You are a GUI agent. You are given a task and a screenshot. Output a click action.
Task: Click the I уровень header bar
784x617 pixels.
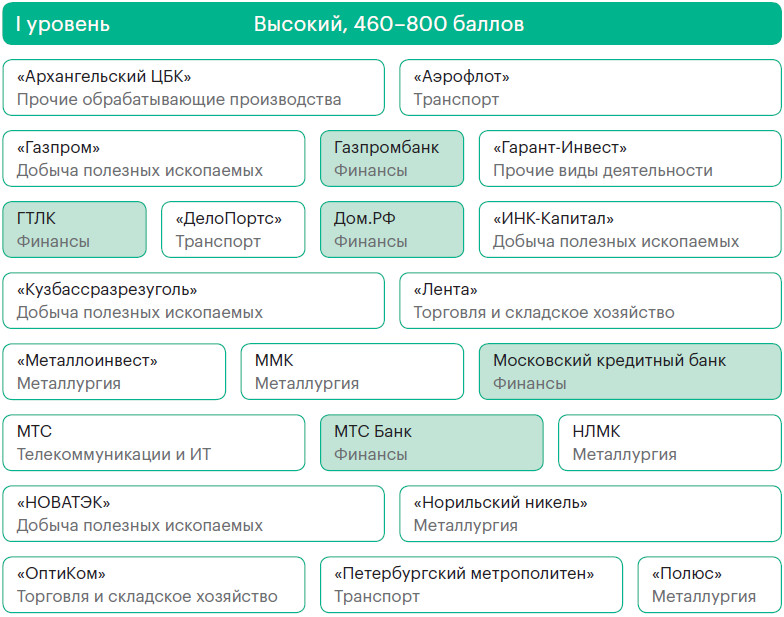[x=392, y=24]
